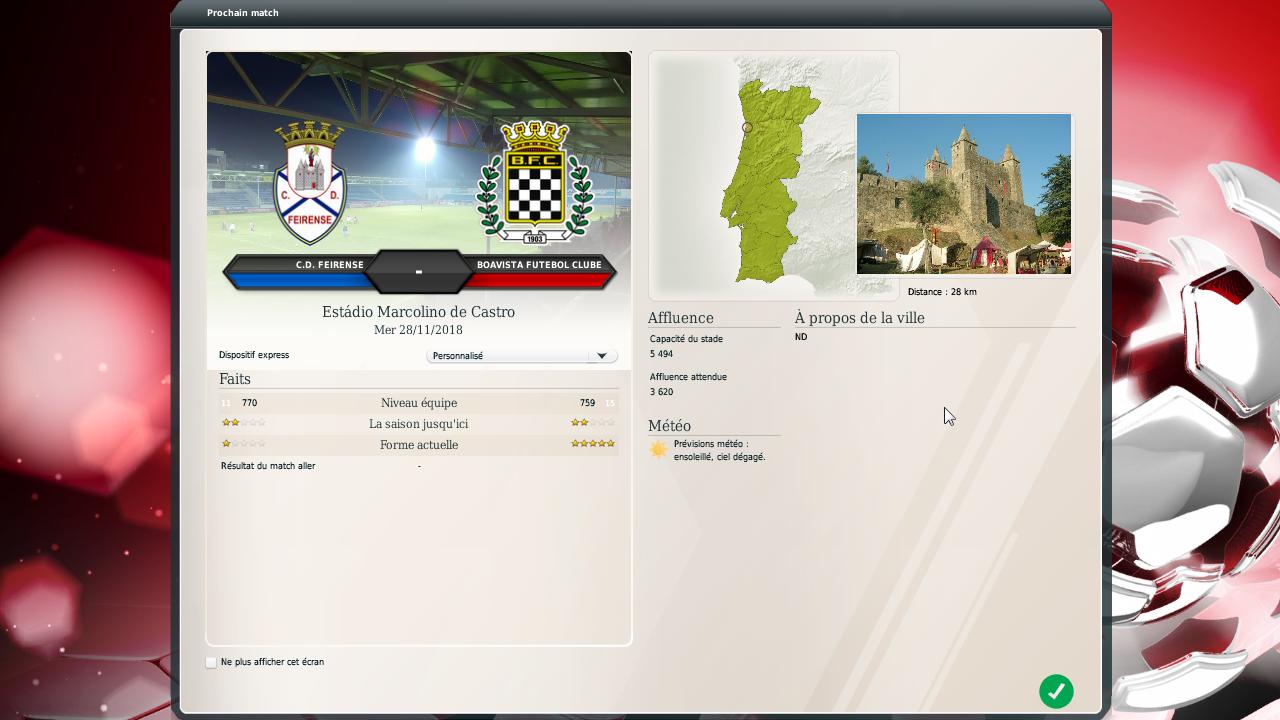Enable 'Ne plus afficher cet écran' checkbox
This screenshot has width=1280, height=720.
coord(211,662)
